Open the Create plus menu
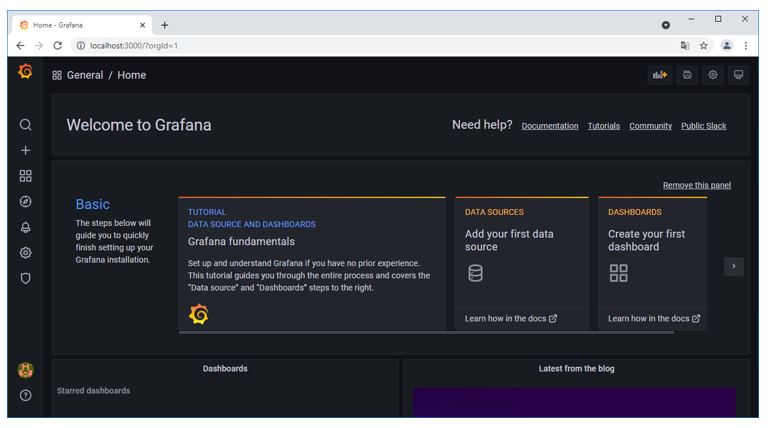The image size is (770, 428). click(x=26, y=150)
